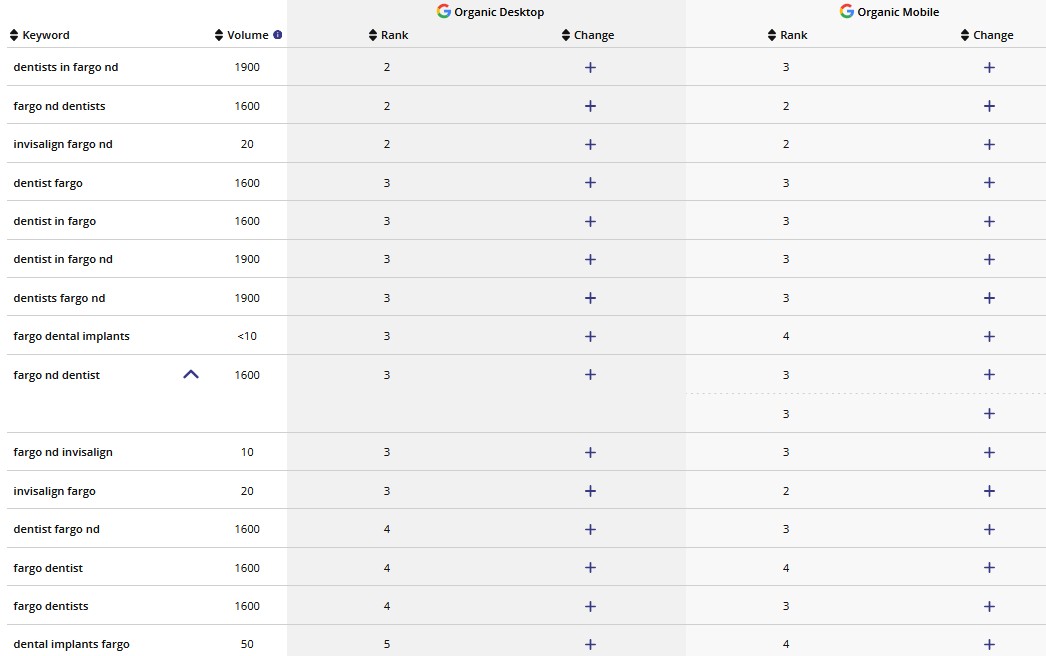The image size is (1046, 656).
Task: Click keyword 'dentists in fargo nd'
Action: (66, 67)
